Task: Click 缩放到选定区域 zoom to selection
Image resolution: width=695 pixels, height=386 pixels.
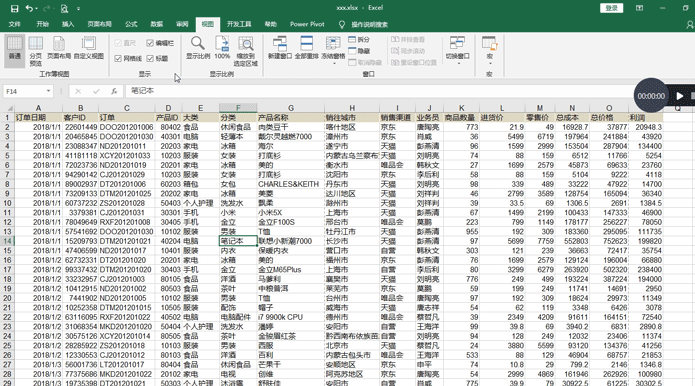Action: (x=246, y=51)
